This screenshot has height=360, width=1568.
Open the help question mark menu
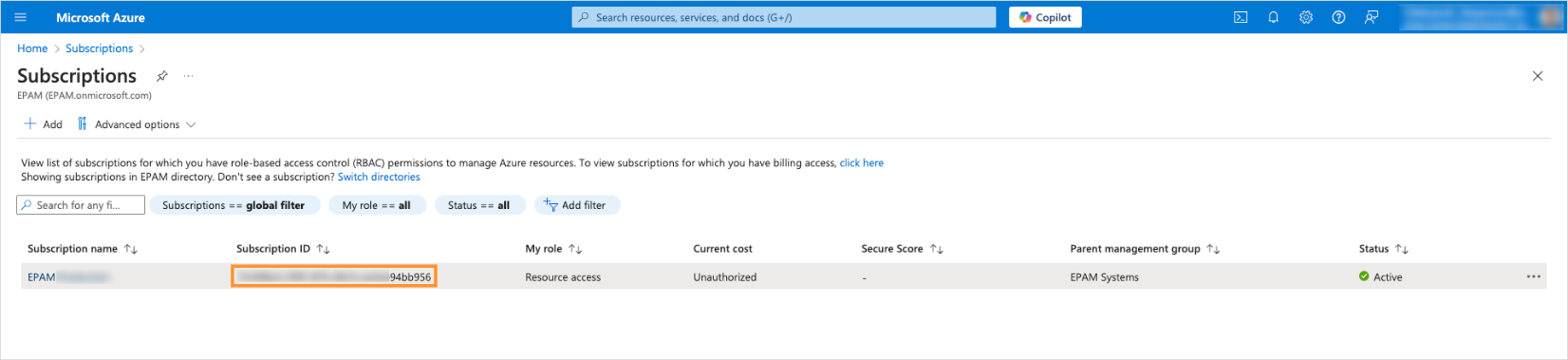click(x=1338, y=17)
